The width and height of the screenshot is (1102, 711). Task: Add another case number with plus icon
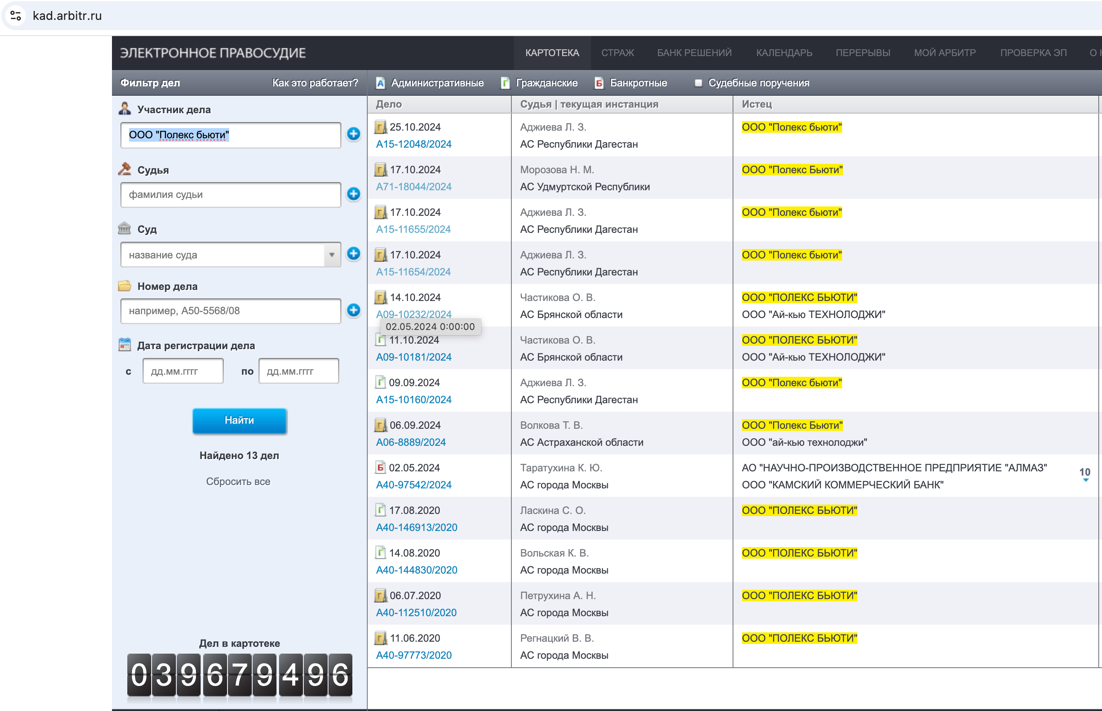click(354, 310)
